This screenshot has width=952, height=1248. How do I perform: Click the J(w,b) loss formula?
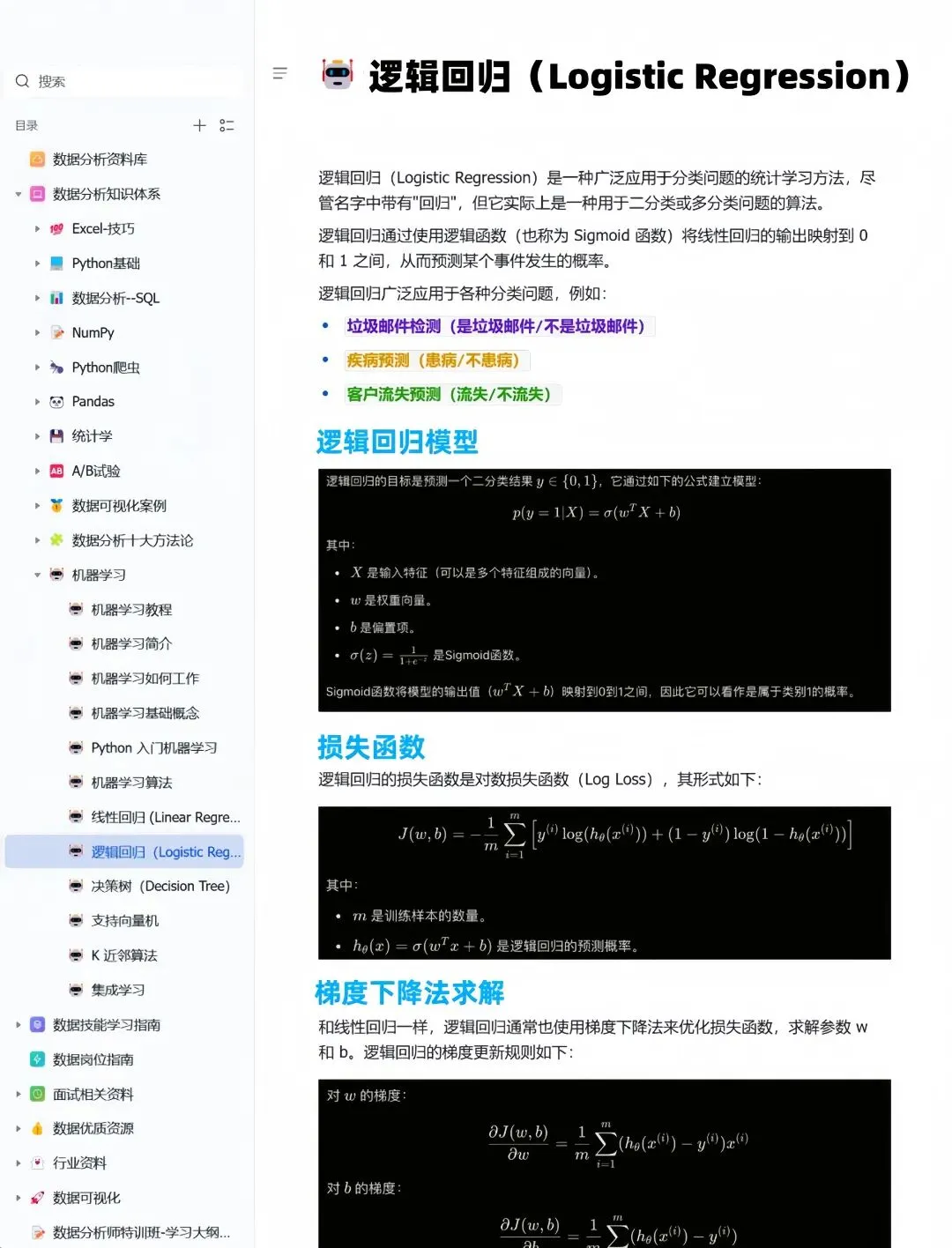point(625,834)
